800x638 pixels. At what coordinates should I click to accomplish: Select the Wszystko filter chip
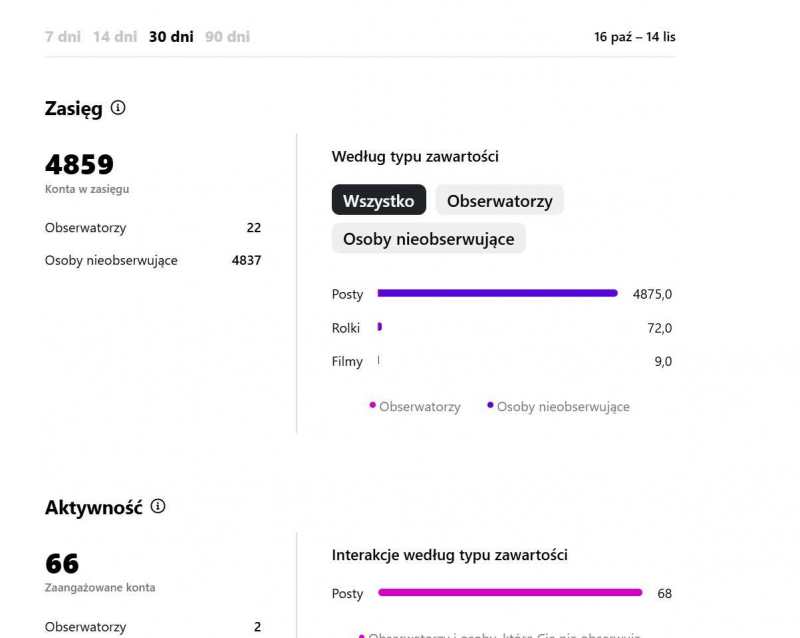coord(379,200)
